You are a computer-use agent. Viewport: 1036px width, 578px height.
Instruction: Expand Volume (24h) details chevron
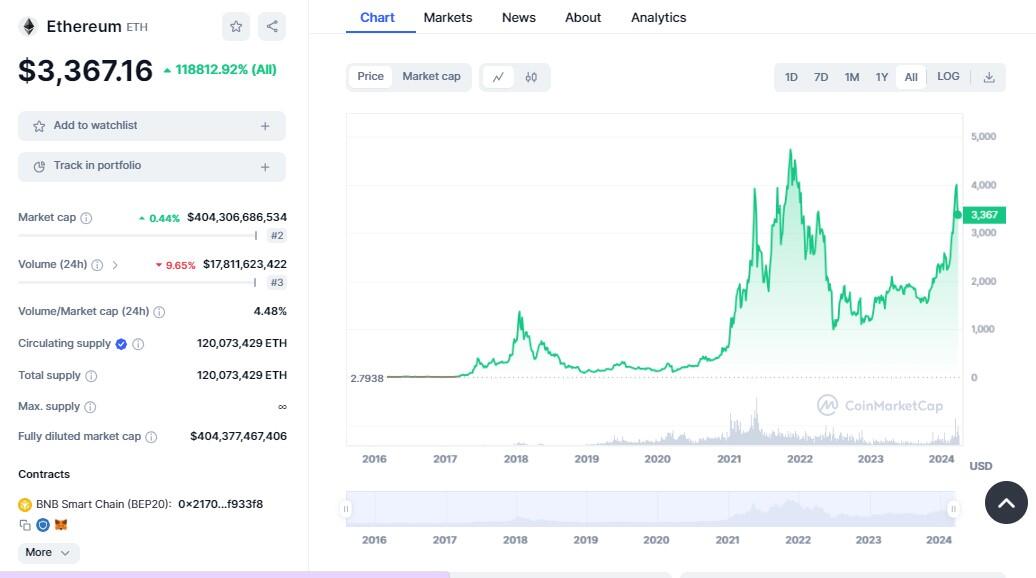(x=115, y=265)
